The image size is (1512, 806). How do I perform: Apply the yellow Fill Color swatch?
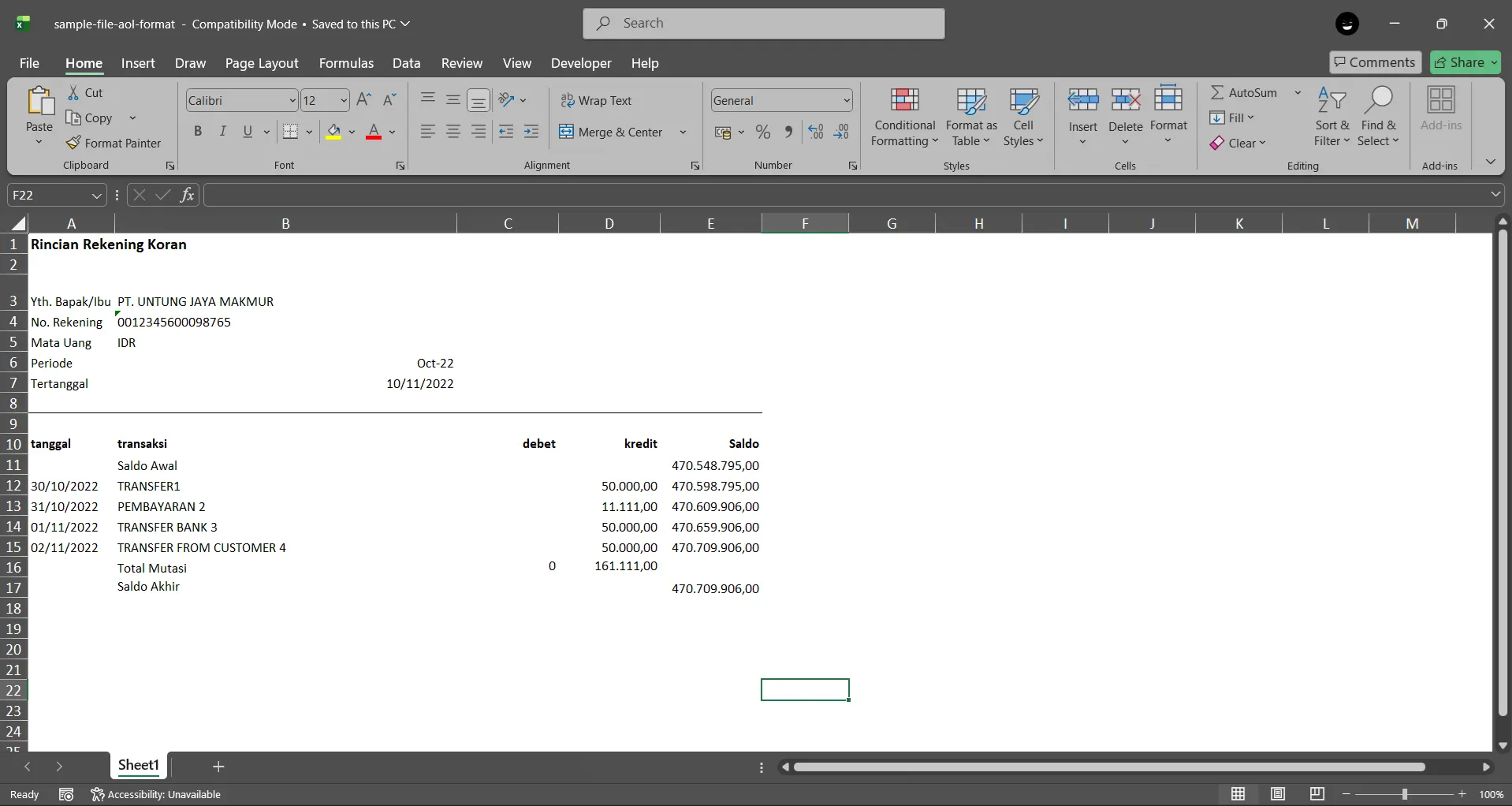point(333,132)
